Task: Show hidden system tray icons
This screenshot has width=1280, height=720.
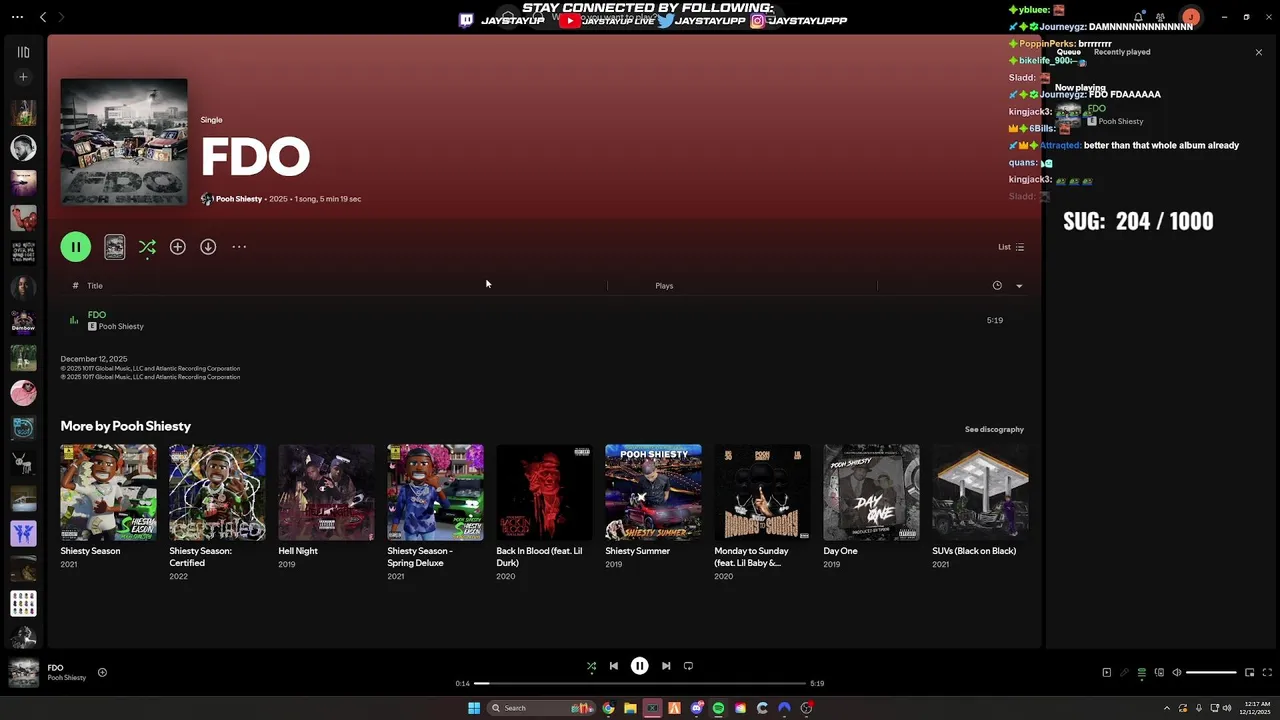Action: coord(1167,708)
